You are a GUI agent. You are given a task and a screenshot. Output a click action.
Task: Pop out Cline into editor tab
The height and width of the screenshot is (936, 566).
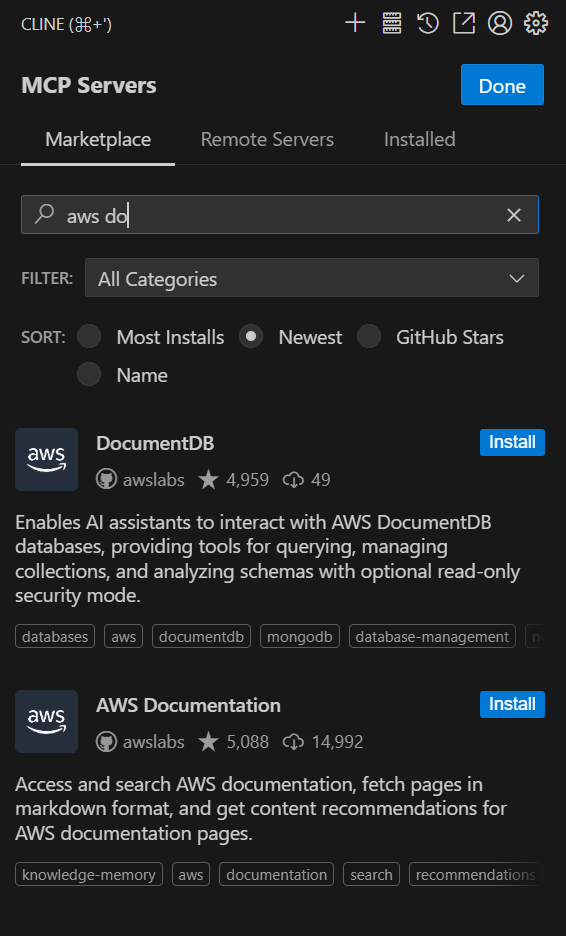pos(464,24)
